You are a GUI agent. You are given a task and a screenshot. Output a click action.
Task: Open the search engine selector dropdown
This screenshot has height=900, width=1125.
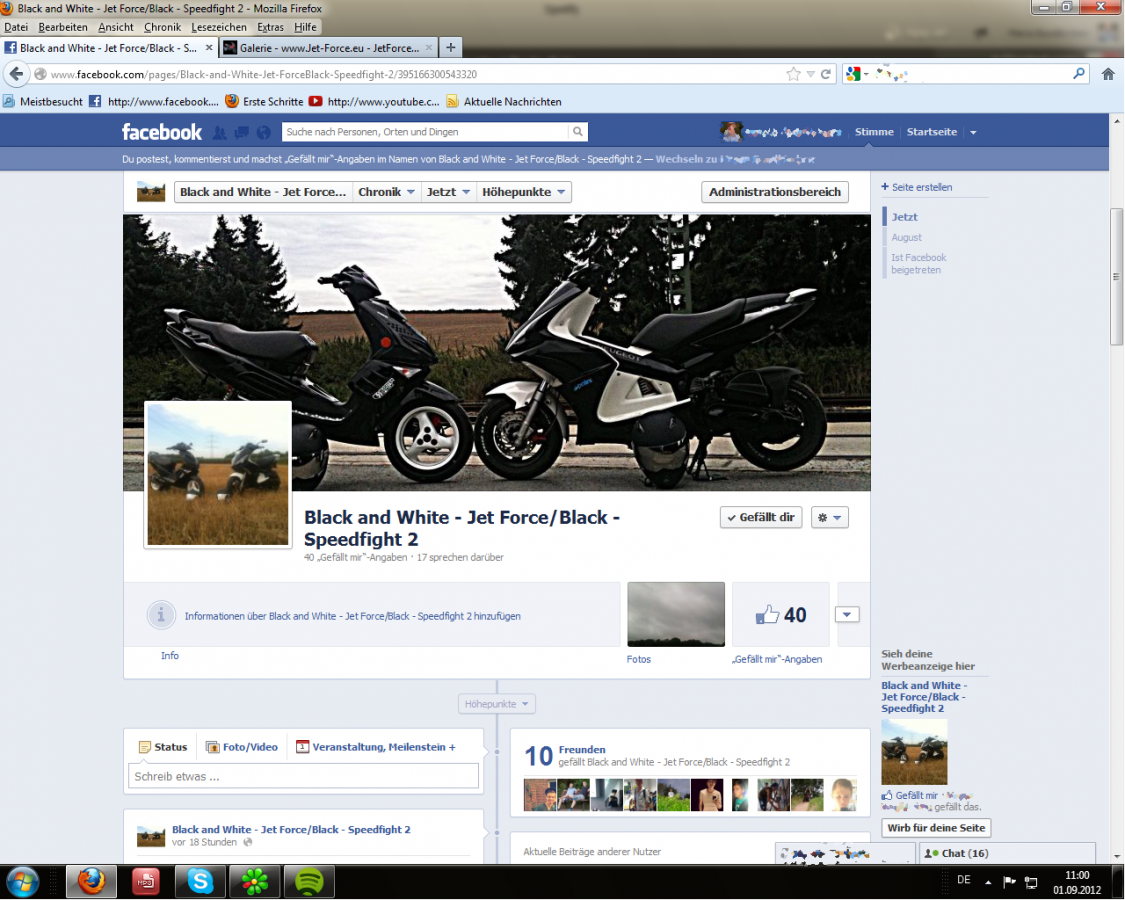[857, 73]
